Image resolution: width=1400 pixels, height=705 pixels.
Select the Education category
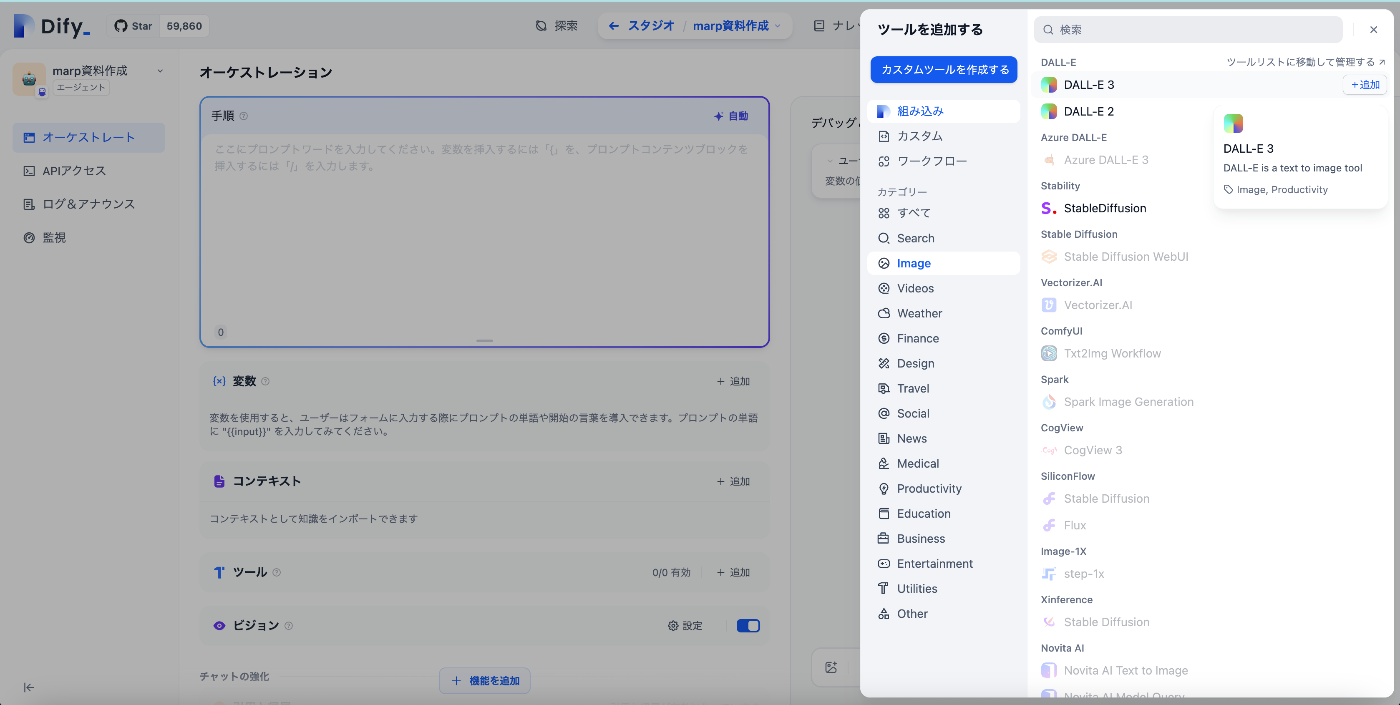pyautogui.click(x=943, y=513)
